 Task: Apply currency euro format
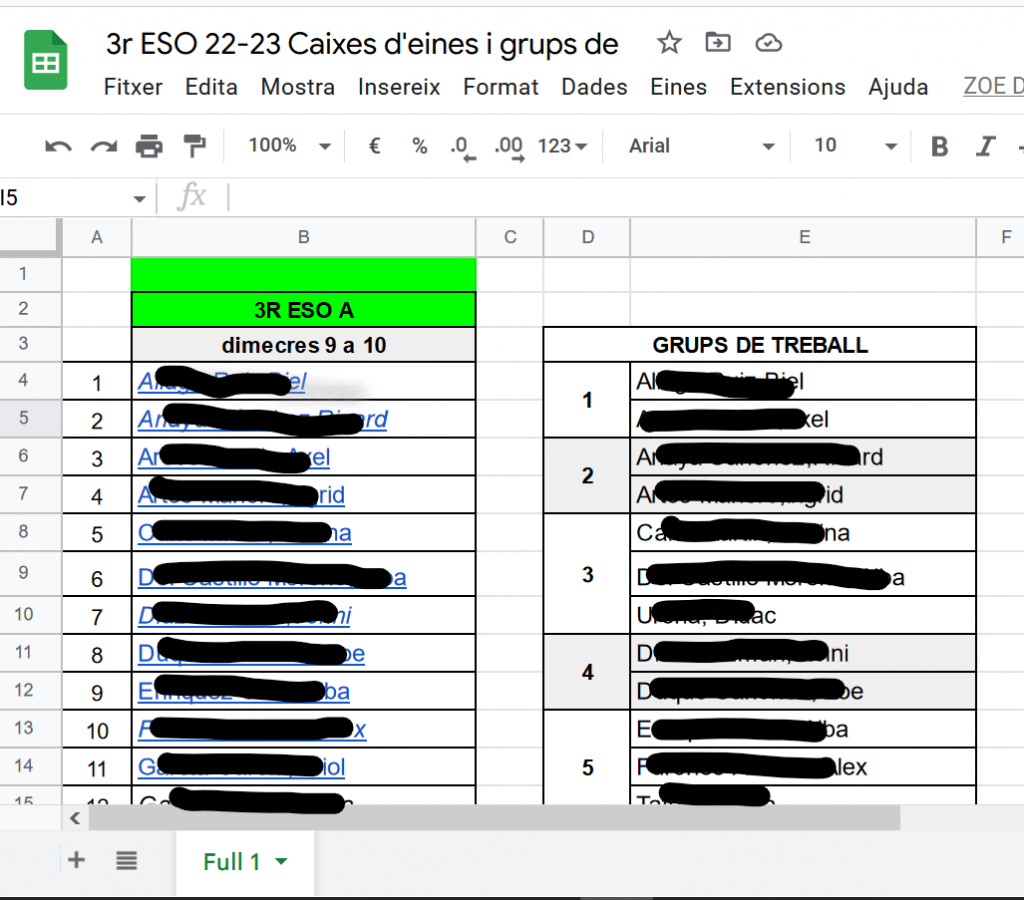375,147
